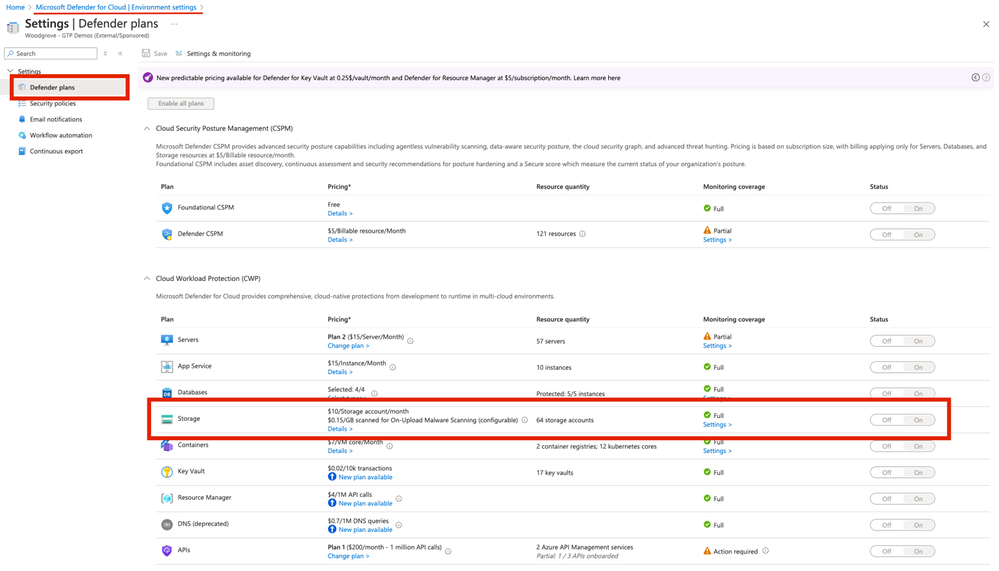Toggle Defender CSPM status switch

[902, 235]
